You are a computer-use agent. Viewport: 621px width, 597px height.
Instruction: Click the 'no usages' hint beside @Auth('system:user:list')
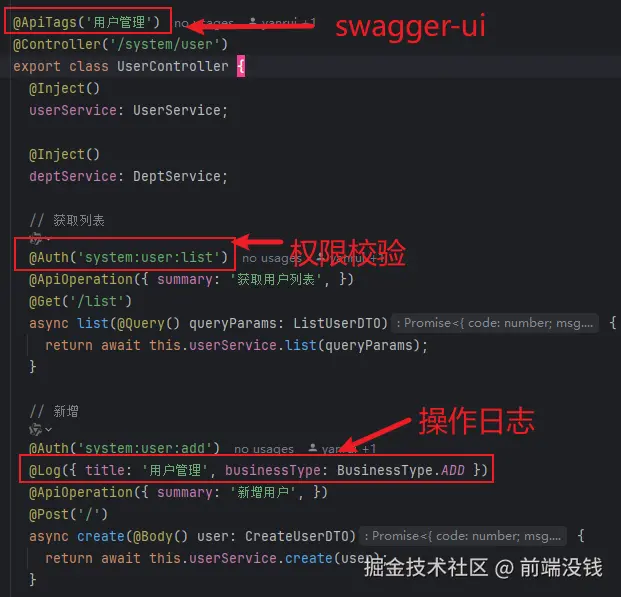point(272,258)
